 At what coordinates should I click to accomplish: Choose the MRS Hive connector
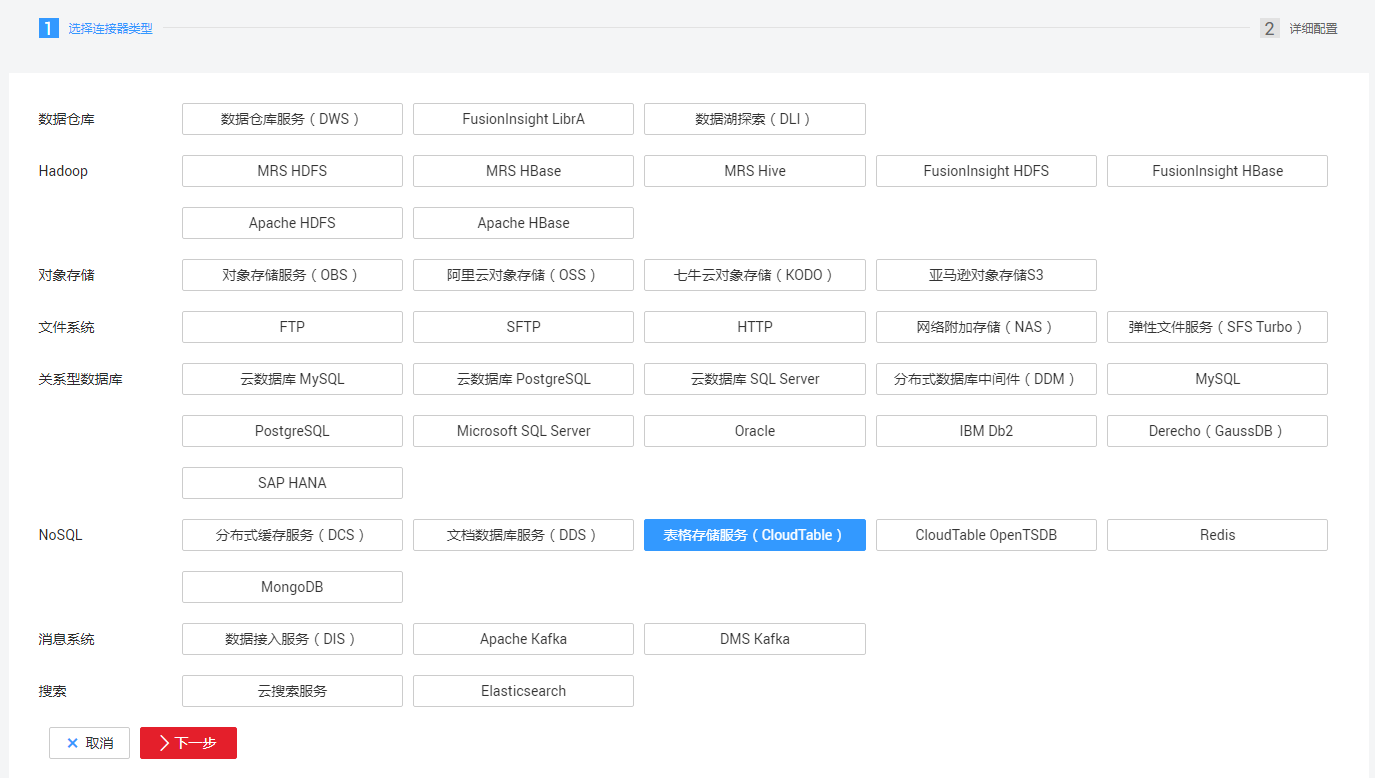click(755, 171)
